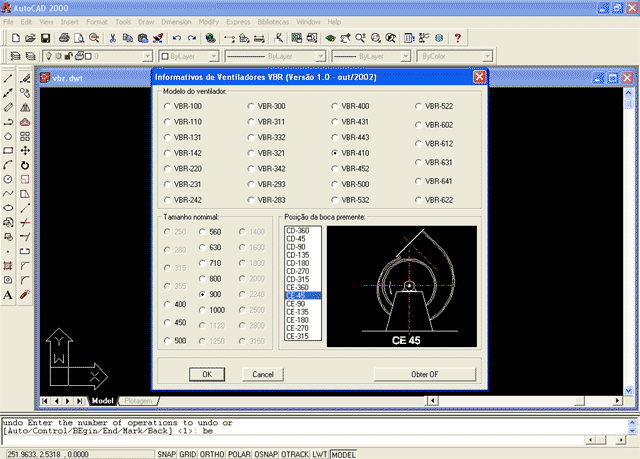Click the Cut scissors icon
Screen dimensions: 640x459
coord(113,37)
